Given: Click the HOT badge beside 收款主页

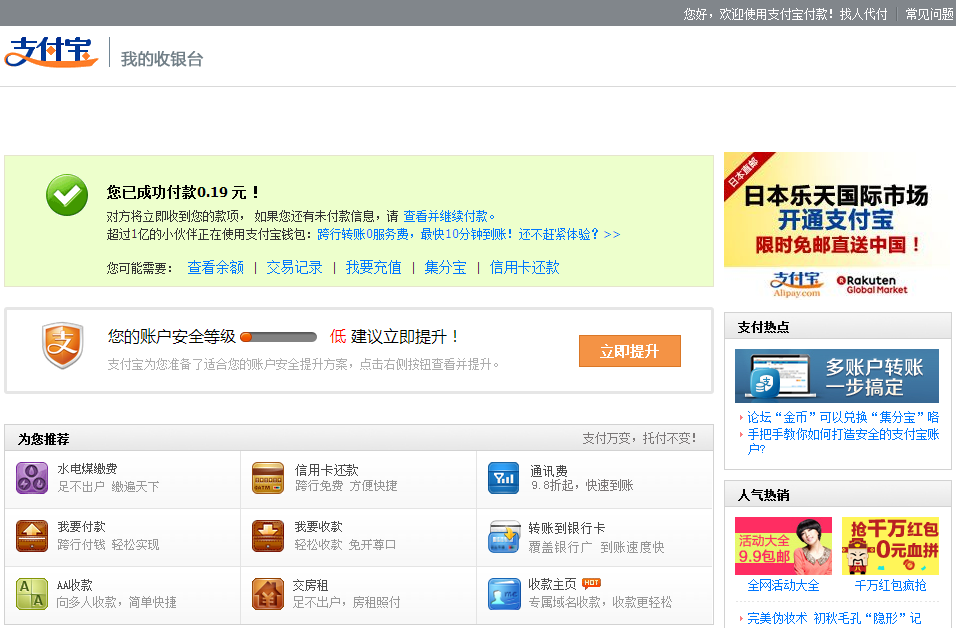Looking at the screenshot, I should [x=591, y=583].
